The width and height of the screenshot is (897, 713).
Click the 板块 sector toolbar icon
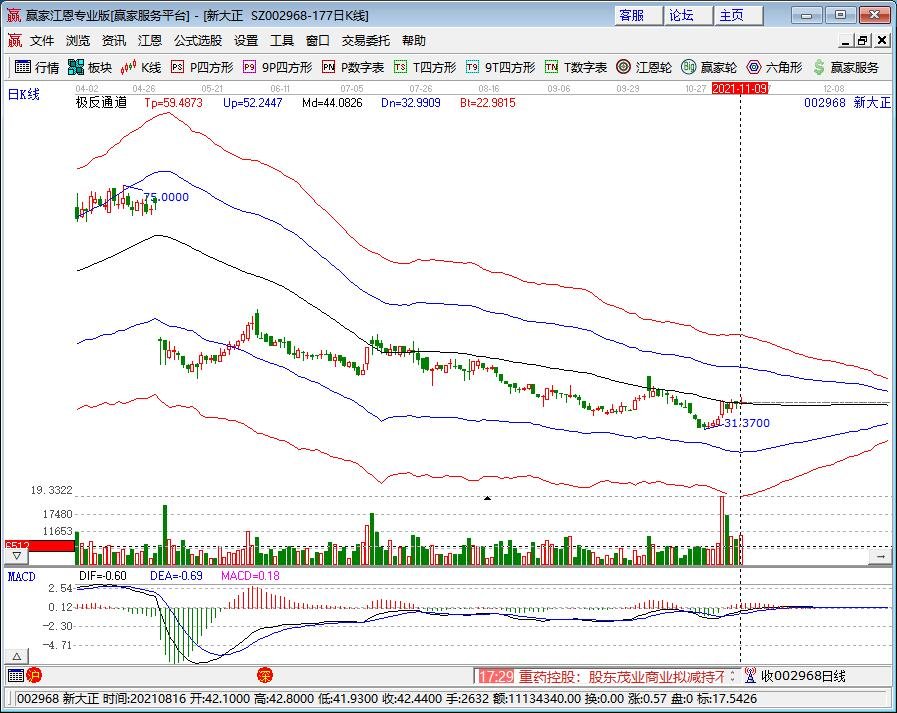pyautogui.click(x=90, y=67)
